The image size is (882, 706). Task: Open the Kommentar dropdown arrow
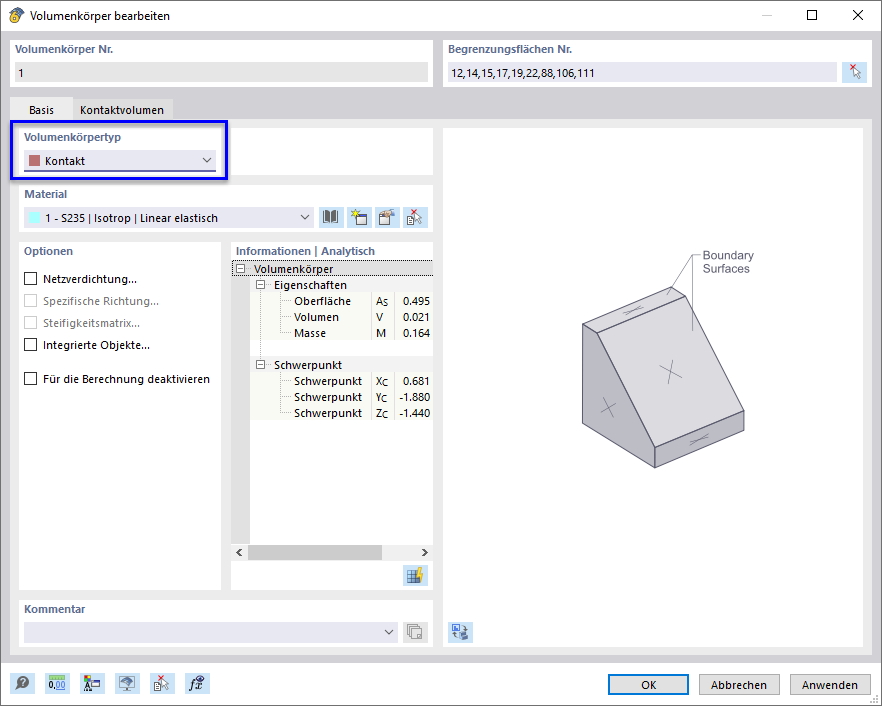pyautogui.click(x=388, y=632)
